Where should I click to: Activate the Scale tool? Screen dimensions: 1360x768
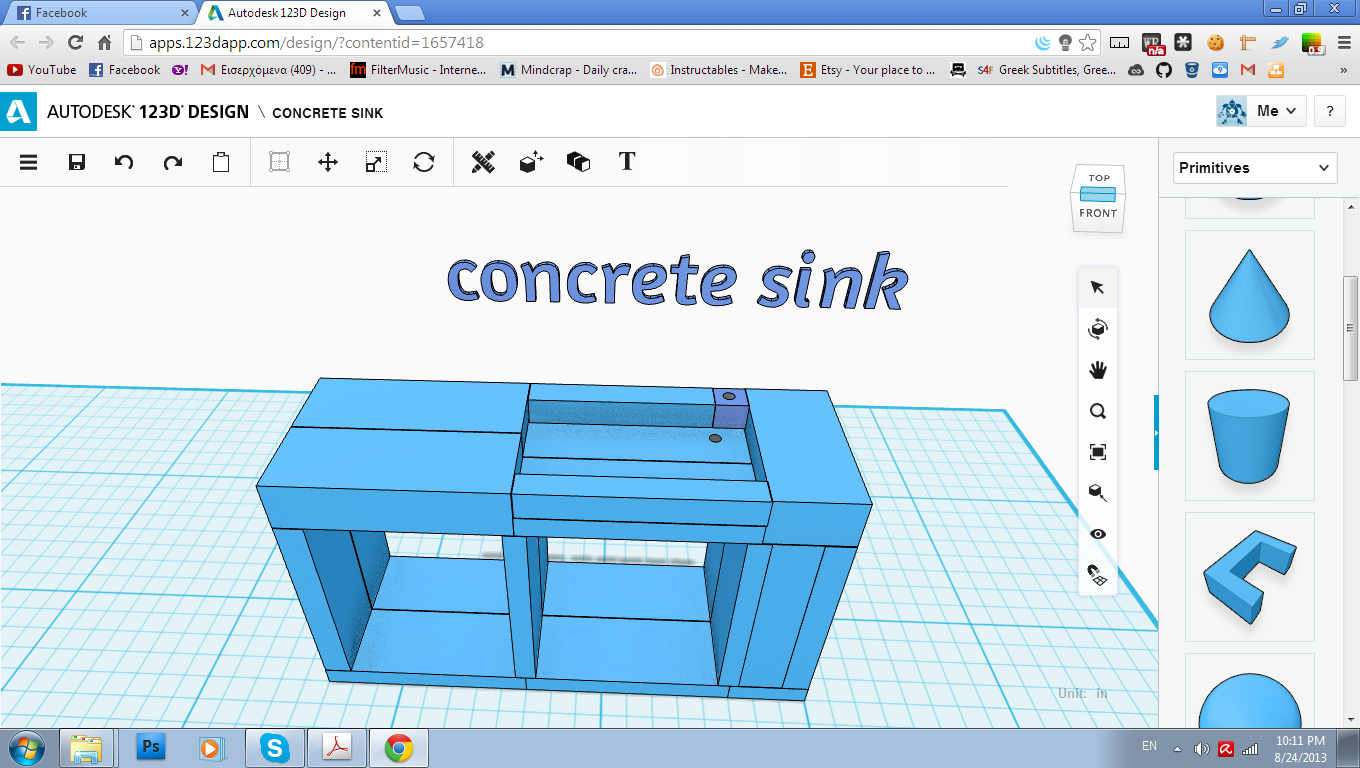377,161
